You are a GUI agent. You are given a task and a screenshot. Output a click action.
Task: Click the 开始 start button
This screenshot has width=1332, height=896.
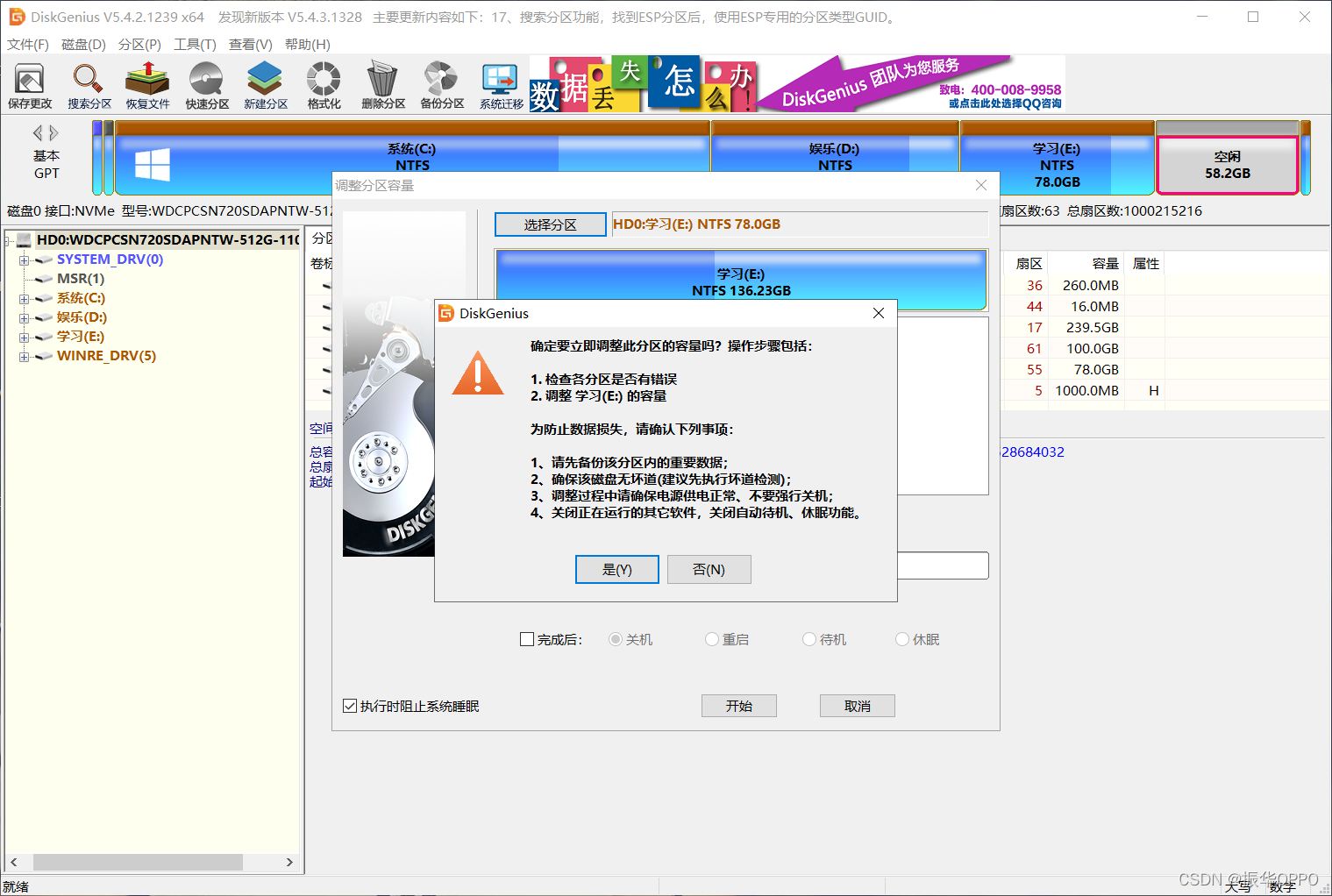coord(739,706)
